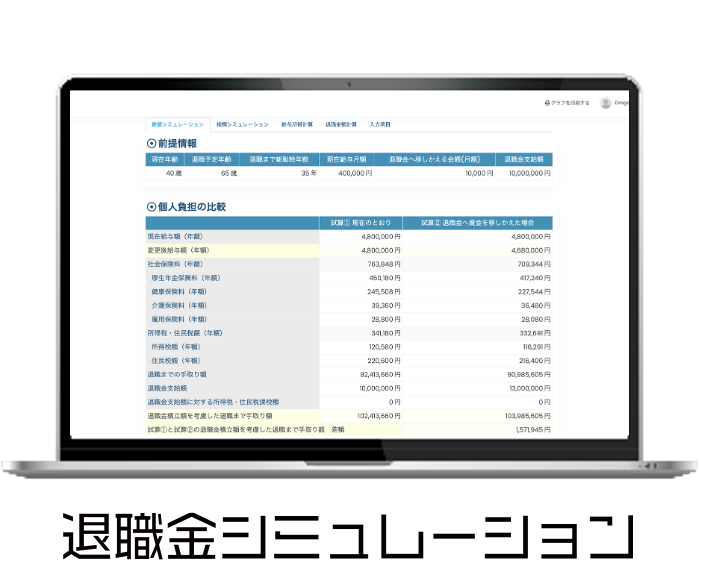Screen dimensions: 701x563
Task: Select the 現在給与月額 value 400,000円
Action: click(x=354, y=173)
